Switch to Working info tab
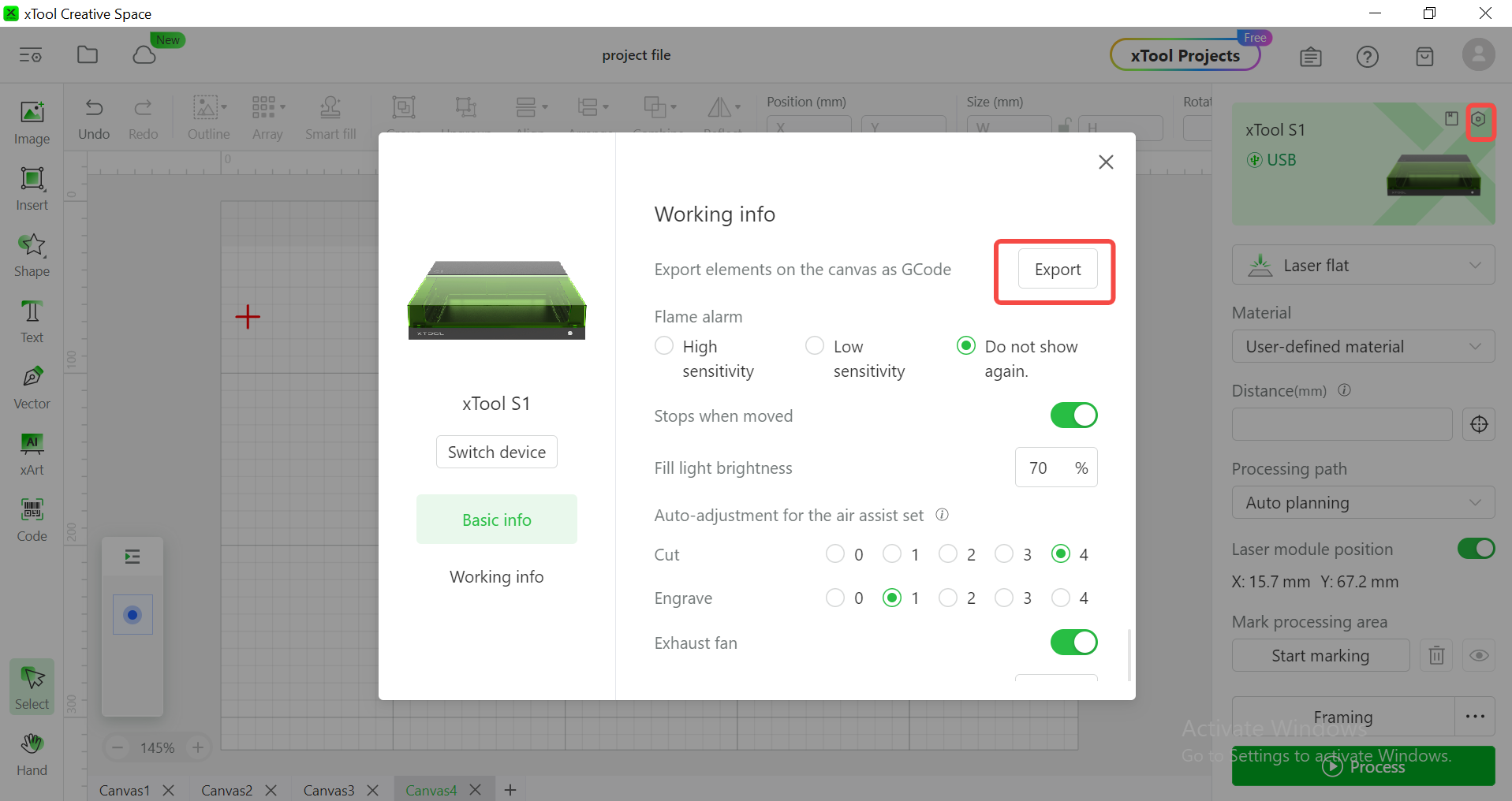This screenshot has height=801, width=1512. pos(497,576)
